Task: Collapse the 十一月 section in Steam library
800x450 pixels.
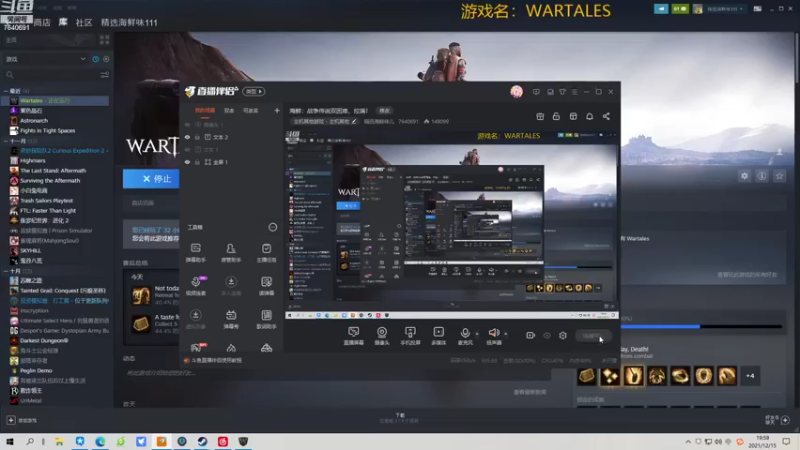Action: coord(6,141)
